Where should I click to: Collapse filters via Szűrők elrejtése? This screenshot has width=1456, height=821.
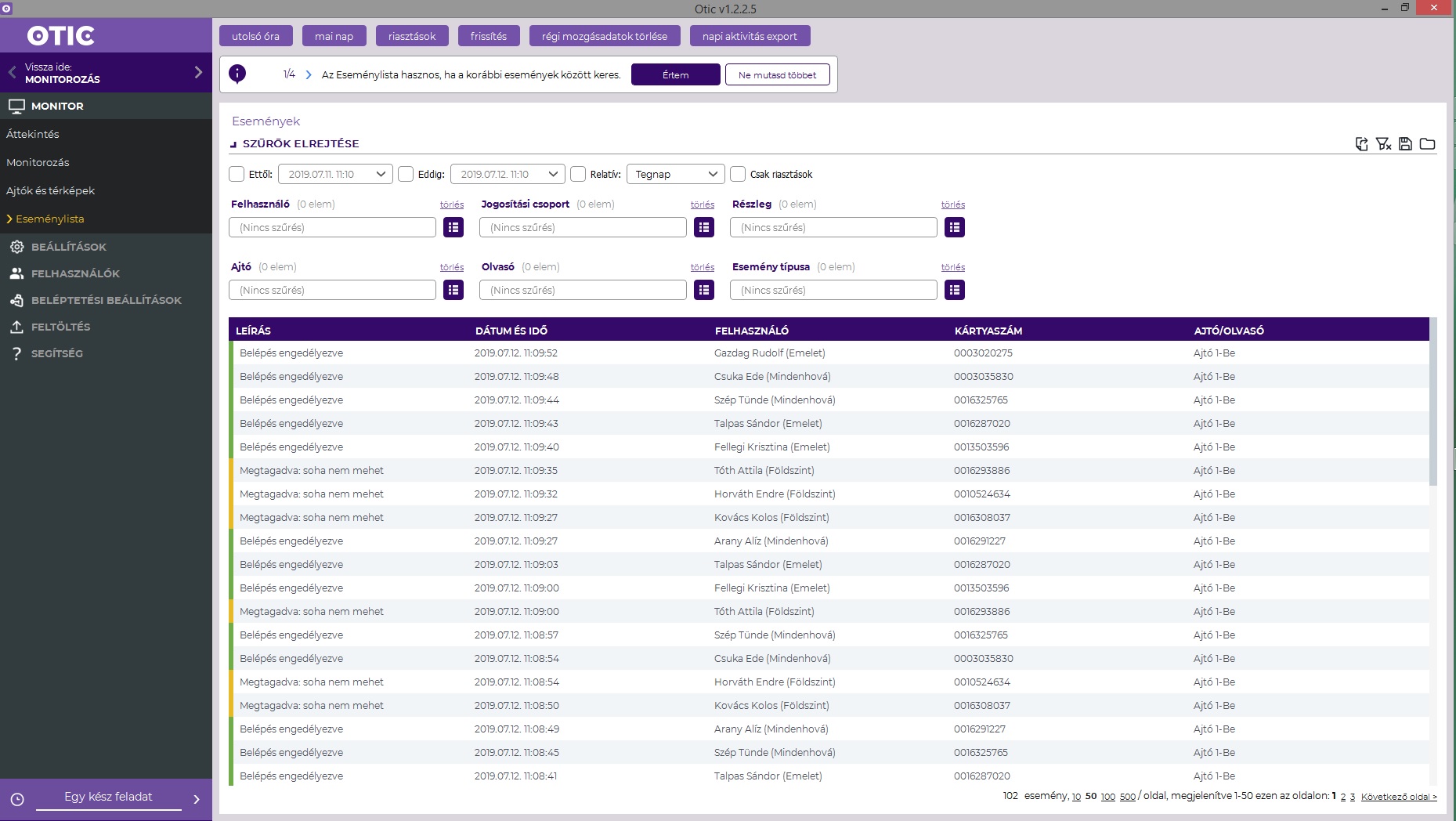click(300, 144)
